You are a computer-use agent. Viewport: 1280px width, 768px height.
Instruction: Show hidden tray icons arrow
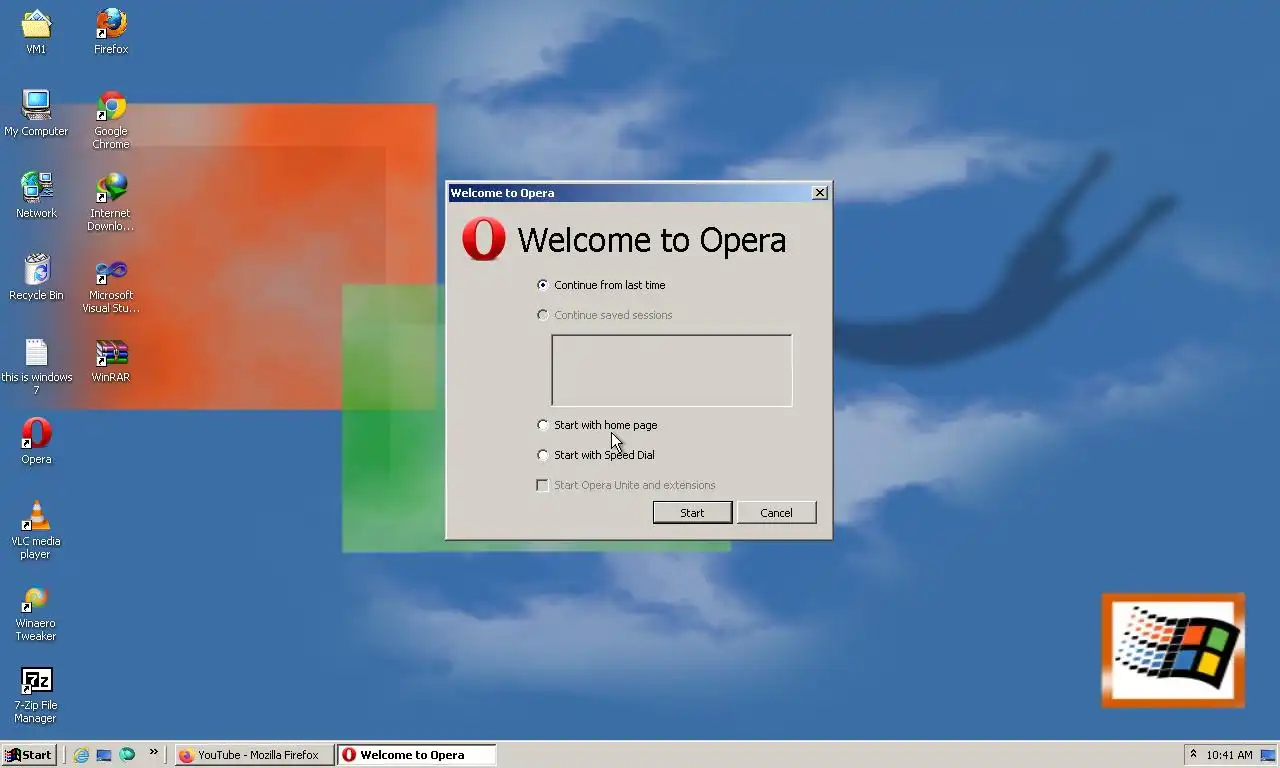tap(1193, 754)
